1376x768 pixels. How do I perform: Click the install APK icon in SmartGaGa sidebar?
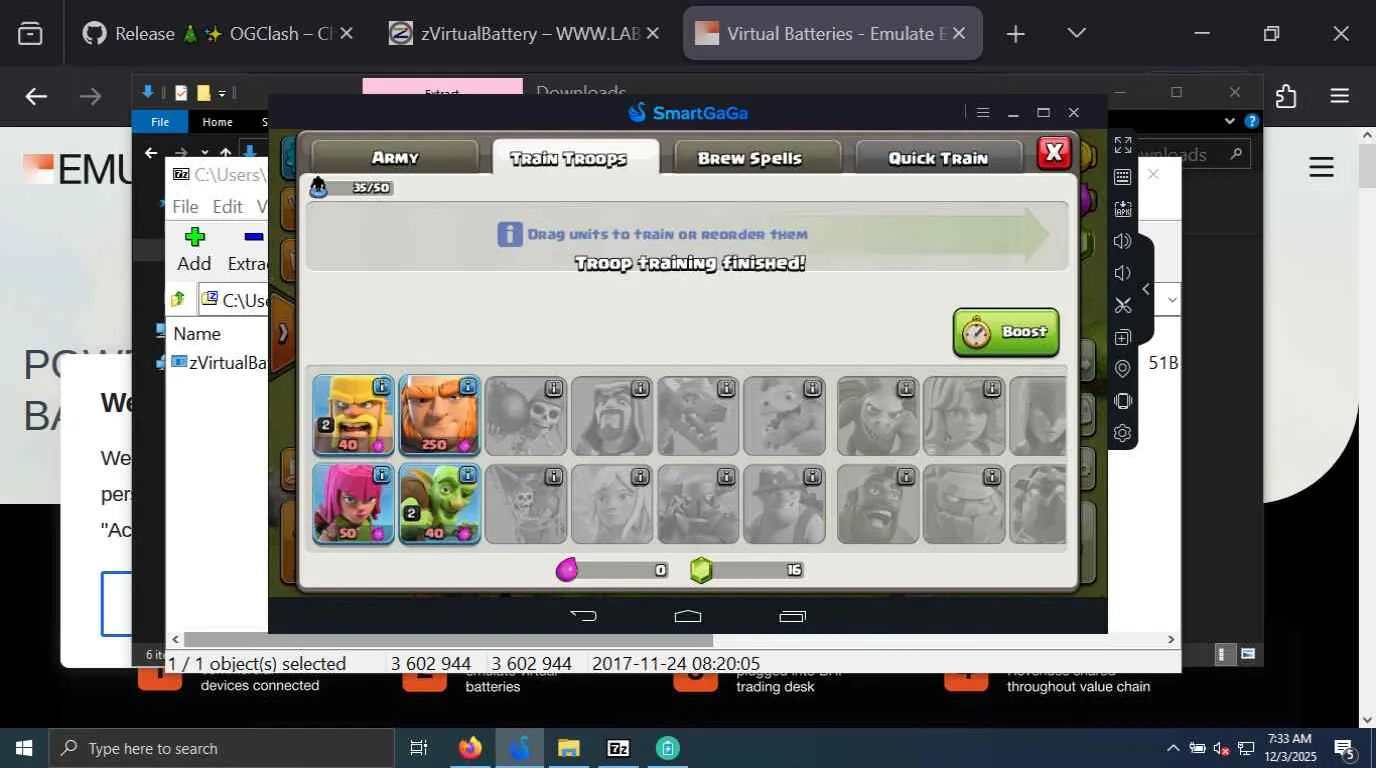click(x=1123, y=209)
